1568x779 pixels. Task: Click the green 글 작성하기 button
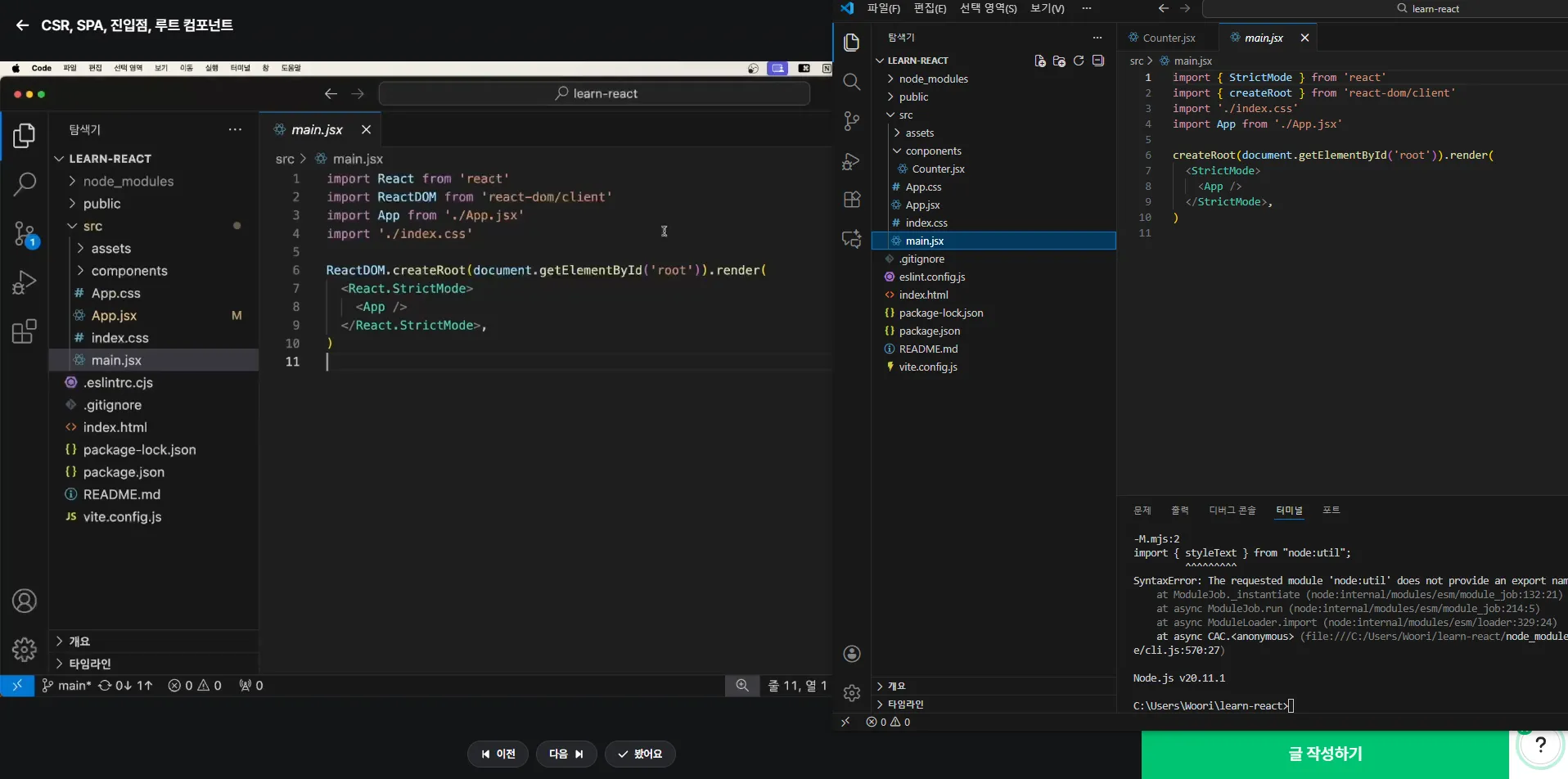(1325, 754)
